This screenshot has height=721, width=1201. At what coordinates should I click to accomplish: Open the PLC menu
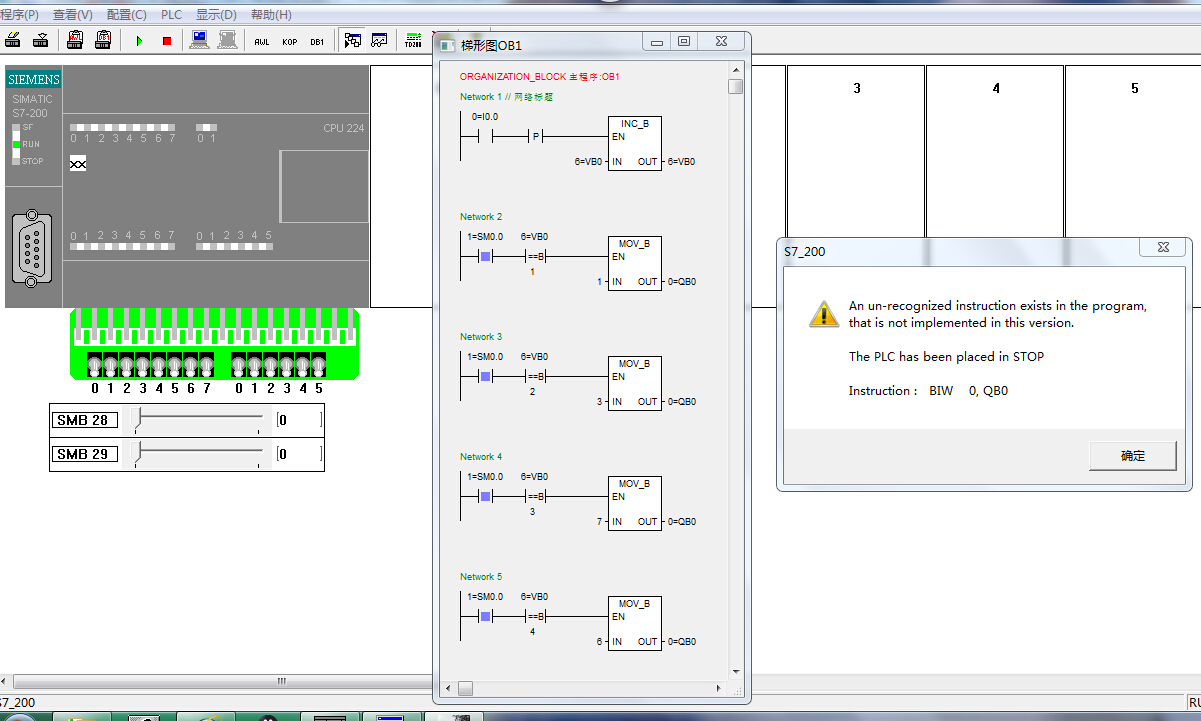pyautogui.click(x=171, y=15)
